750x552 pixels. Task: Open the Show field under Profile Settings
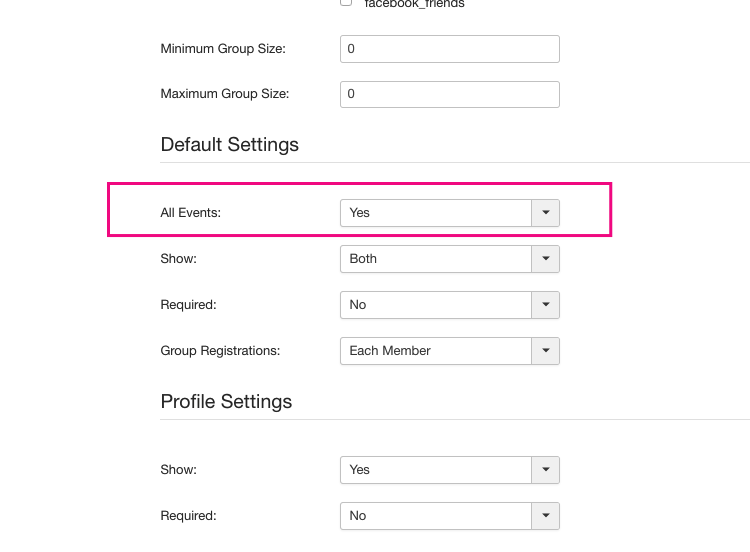(x=436, y=469)
